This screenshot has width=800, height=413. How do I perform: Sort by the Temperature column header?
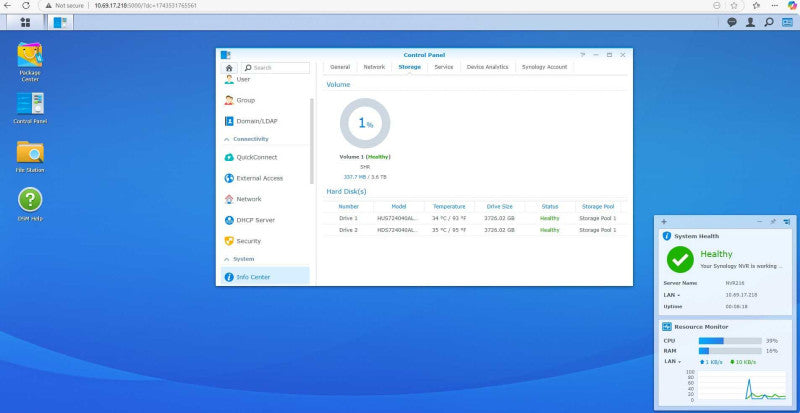[x=449, y=207]
